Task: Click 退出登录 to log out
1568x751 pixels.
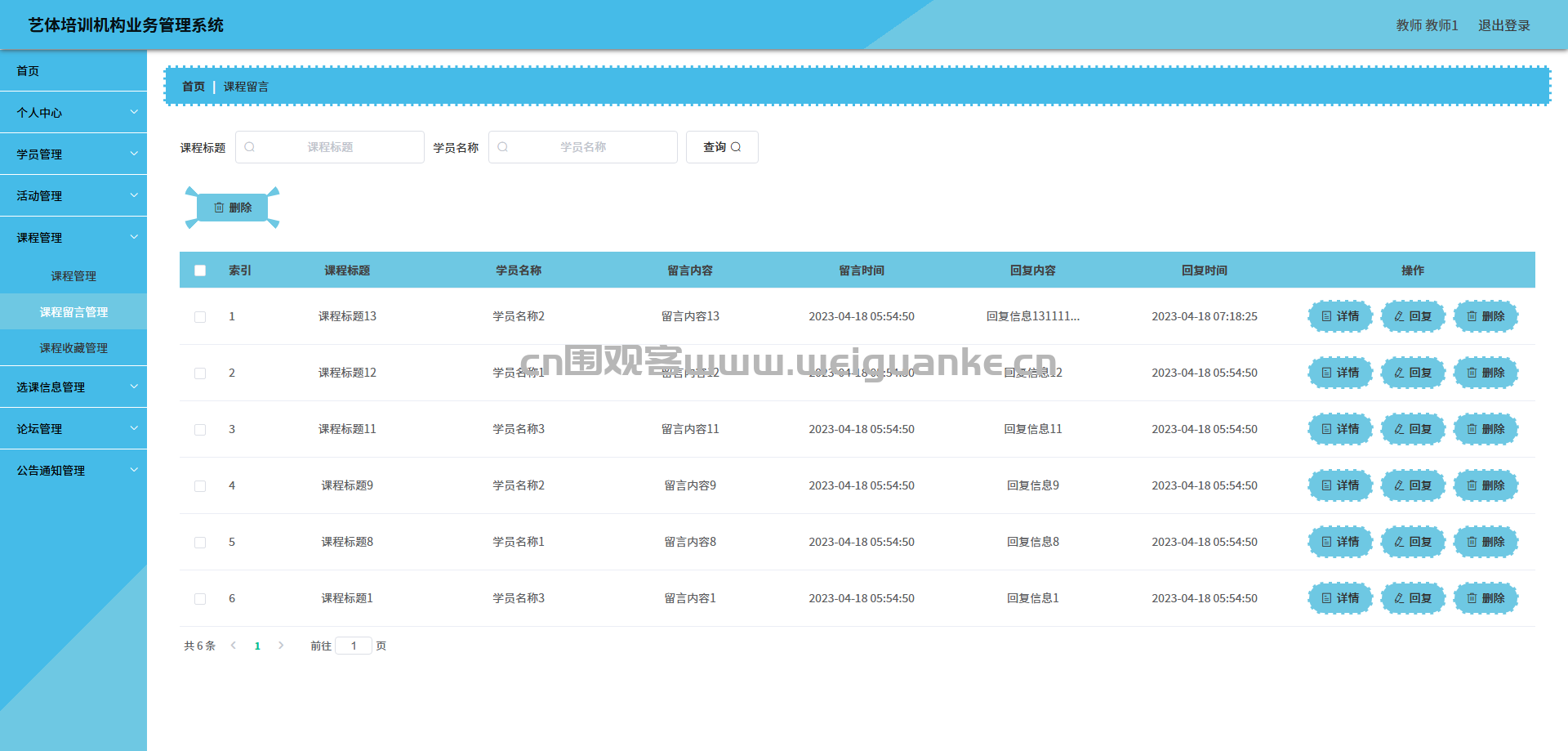Action: (1504, 25)
